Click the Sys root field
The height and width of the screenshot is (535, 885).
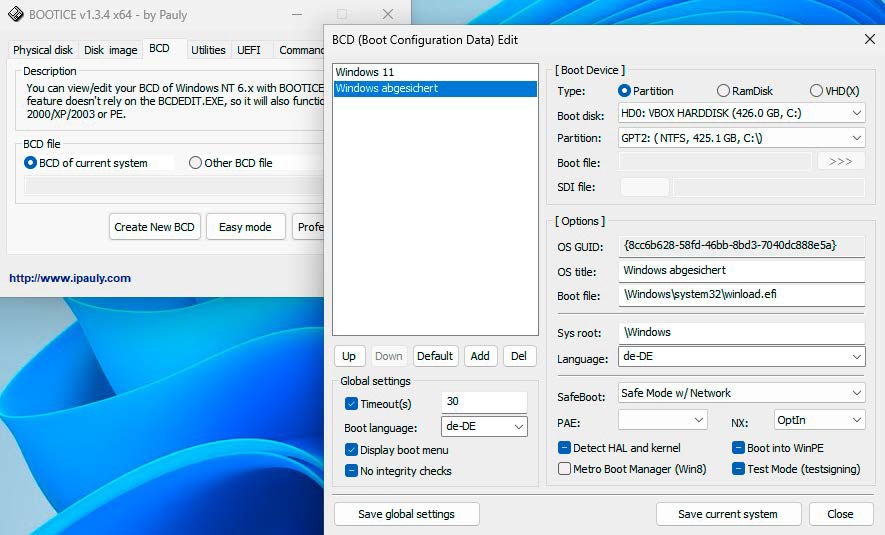(x=742, y=333)
